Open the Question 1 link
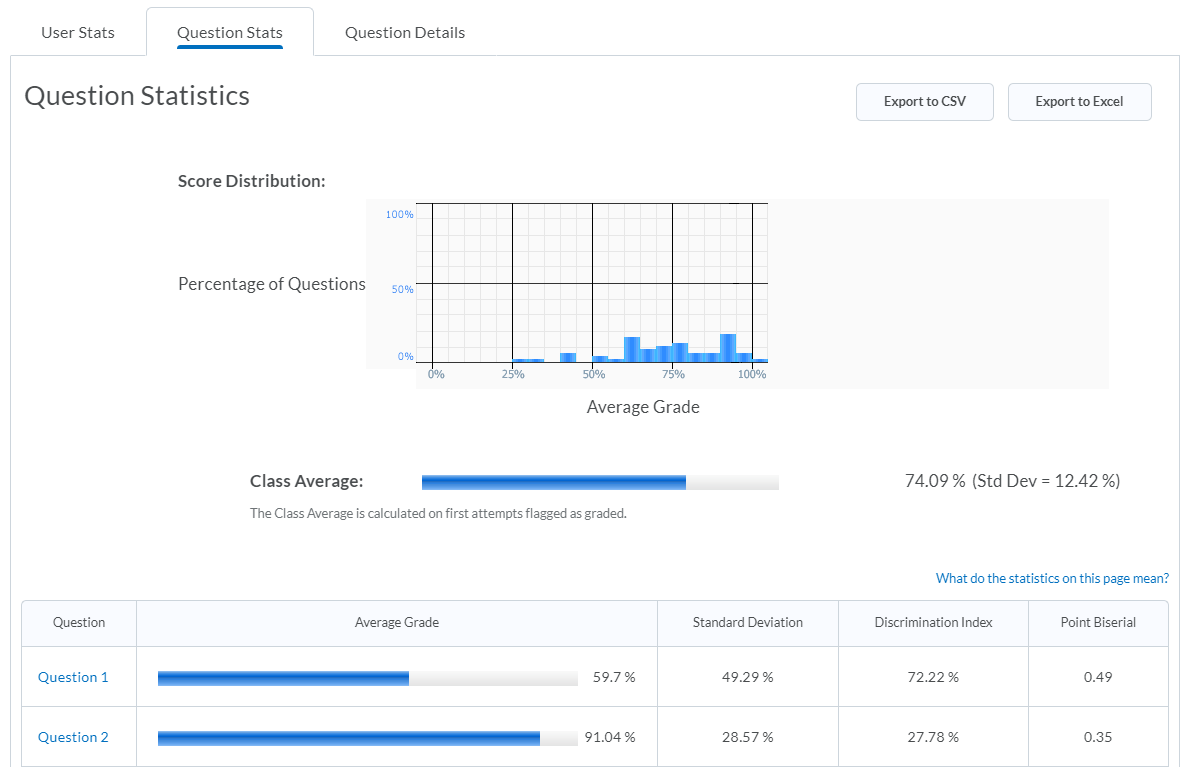1188x767 pixels. coord(73,677)
